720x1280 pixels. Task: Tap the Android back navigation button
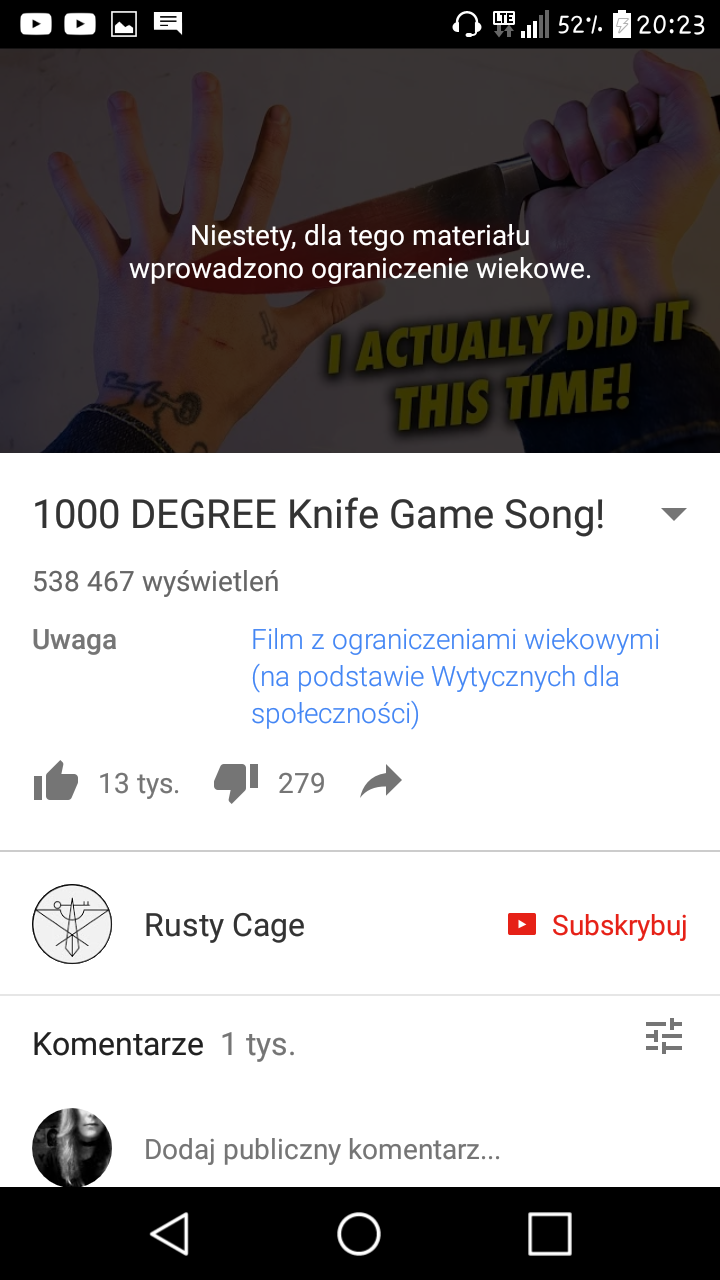point(170,1233)
